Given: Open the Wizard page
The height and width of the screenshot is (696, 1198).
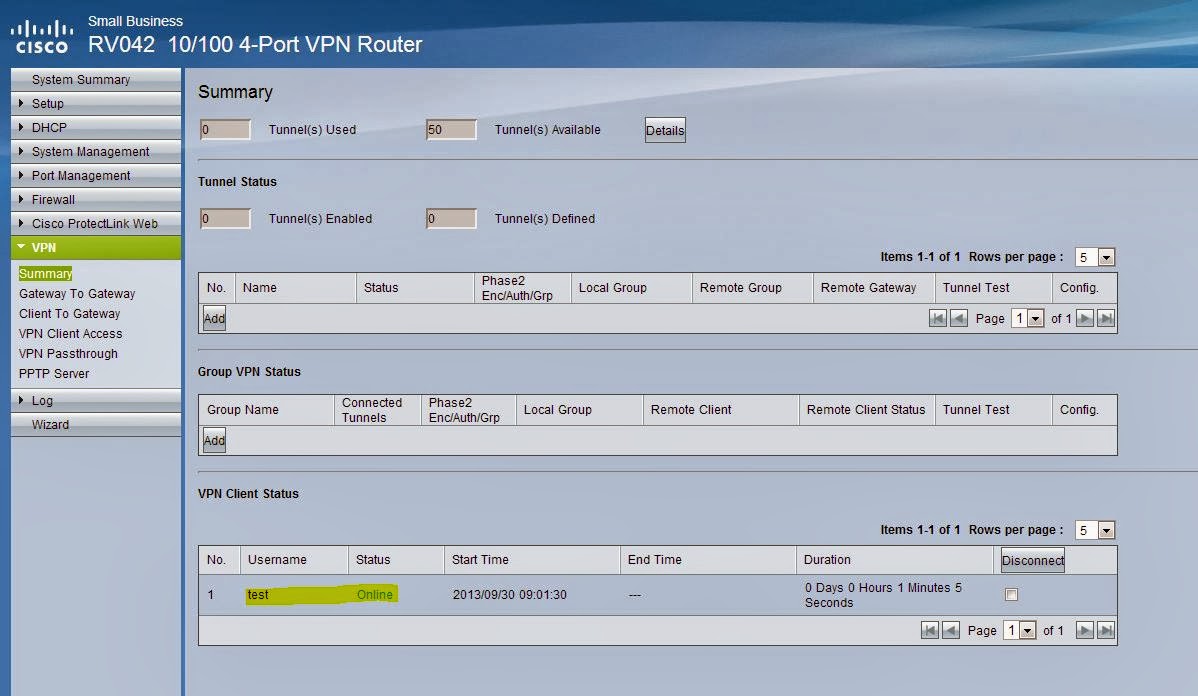Looking at the screenshot, I should click(96, 424).
